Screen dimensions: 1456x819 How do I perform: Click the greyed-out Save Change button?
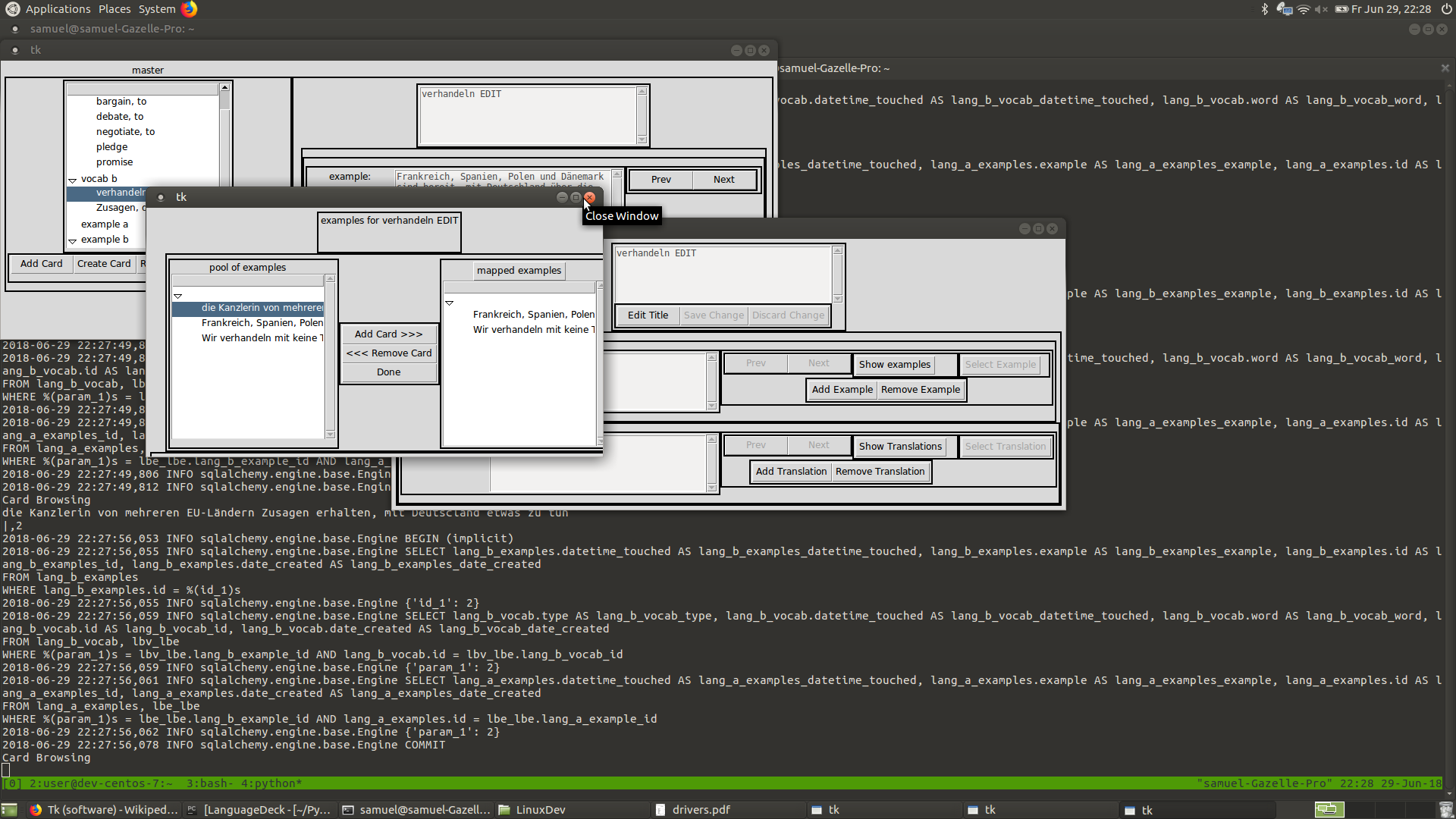tap(714, 315)
